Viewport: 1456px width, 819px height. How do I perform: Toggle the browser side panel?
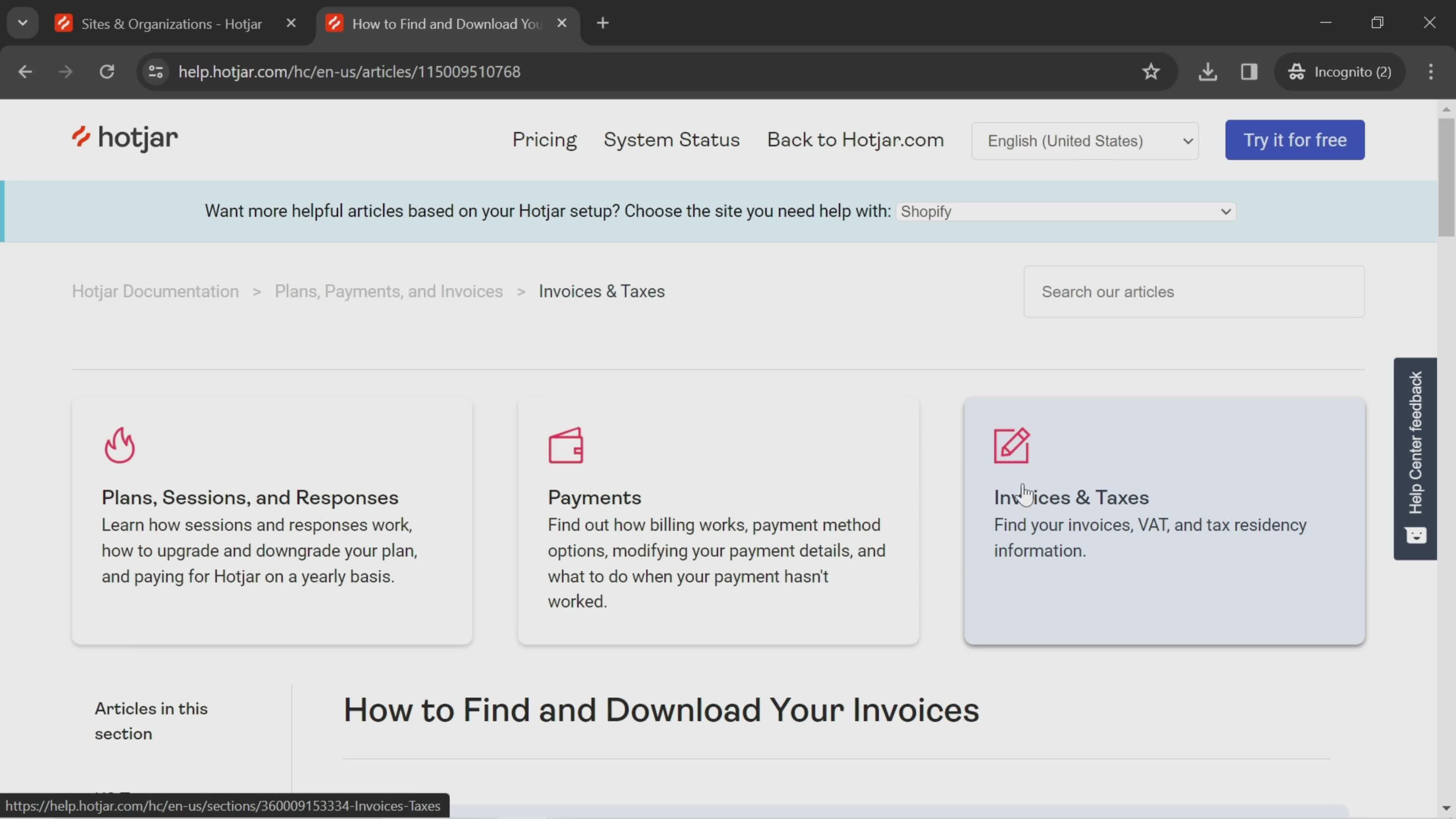(1249, 72)
